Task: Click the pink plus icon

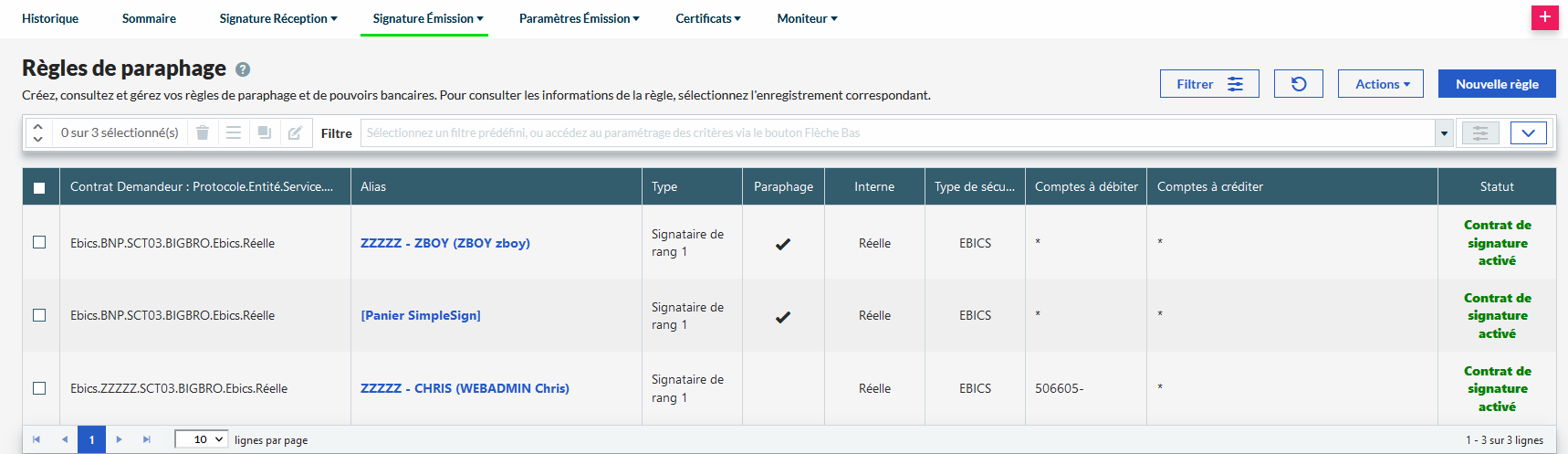Action: pos(1544,17)
